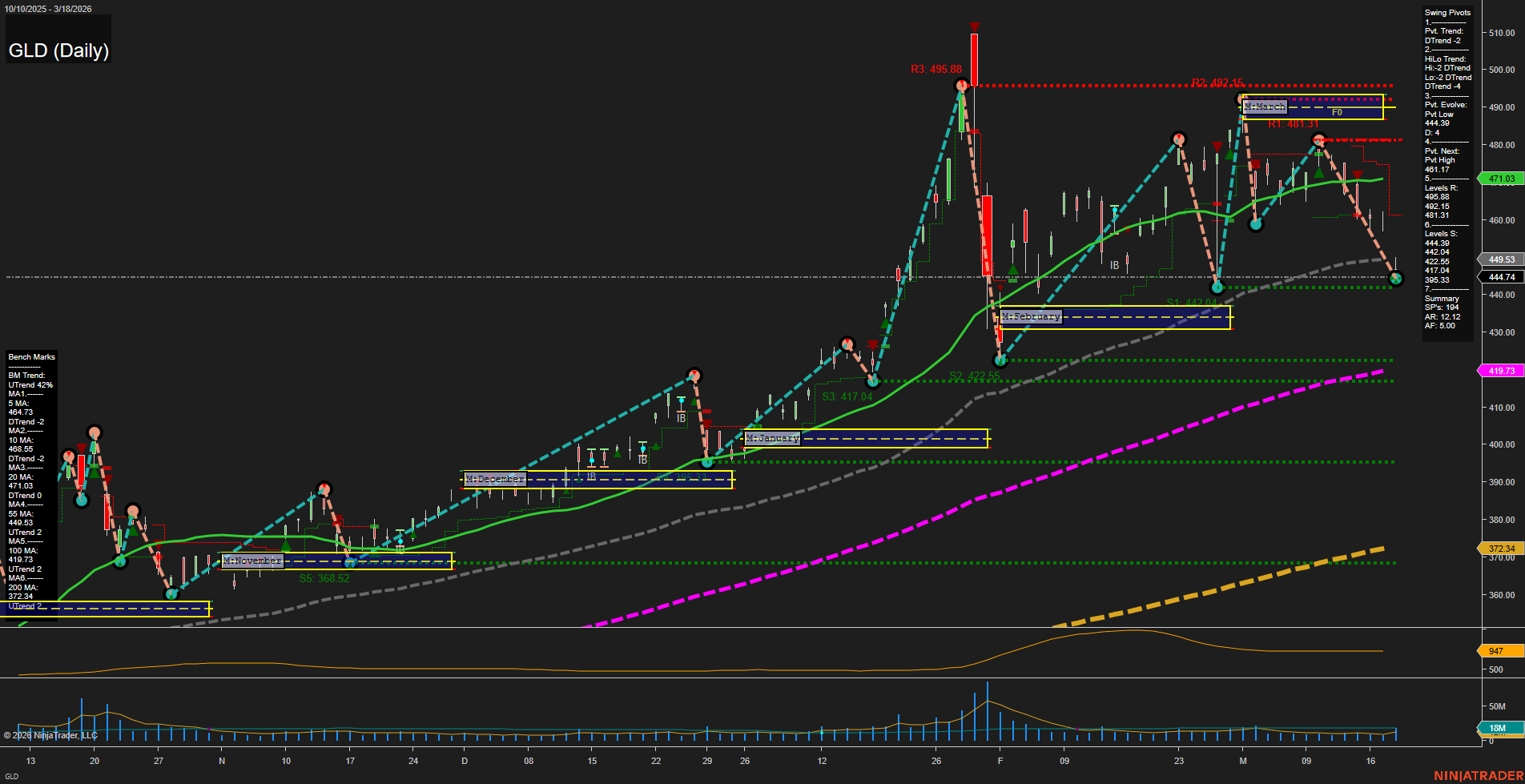The height and width of the screenshot is (784, 1525).
Task: Click the M:March monthly range label box
Action: pos(1264,106)
